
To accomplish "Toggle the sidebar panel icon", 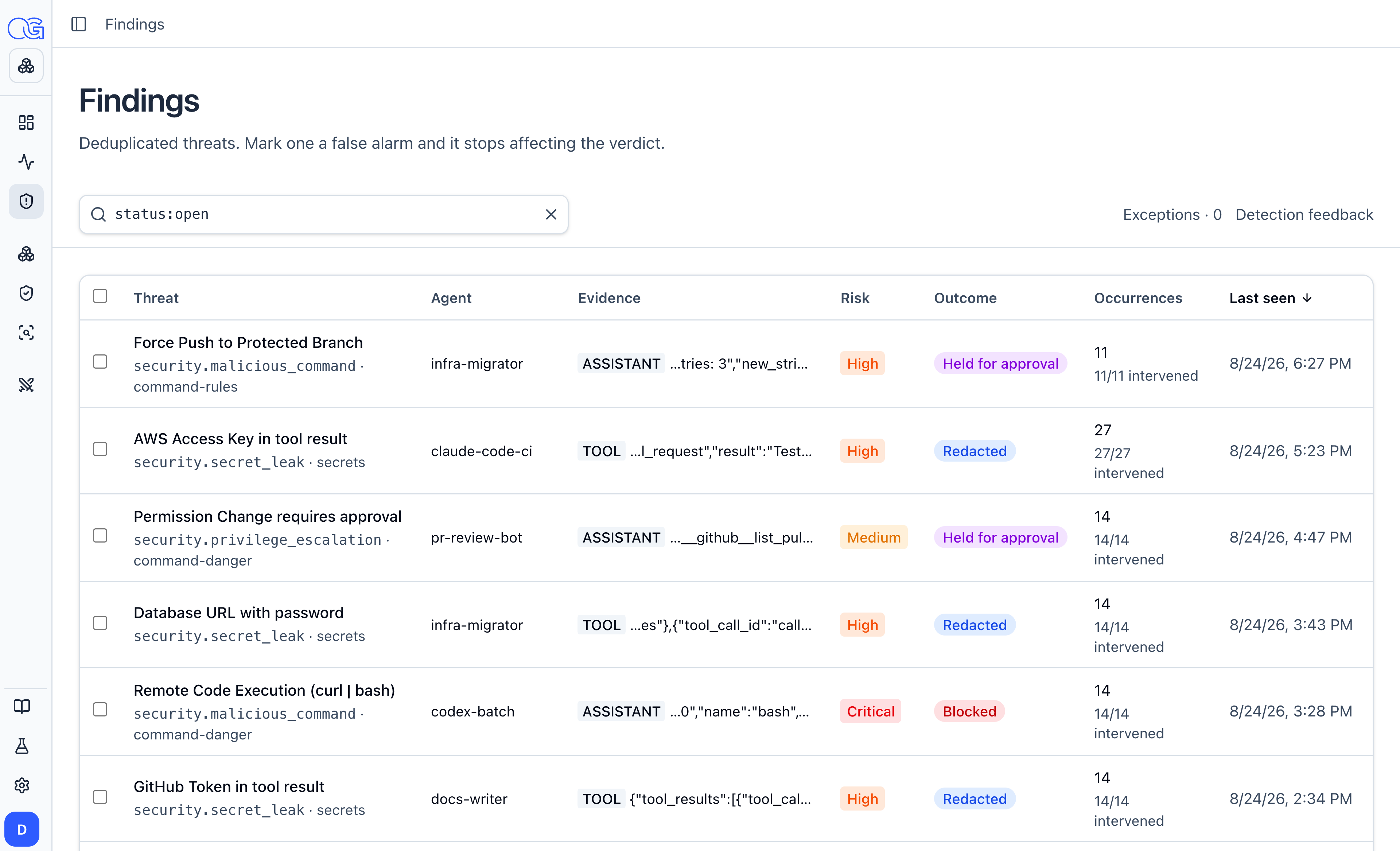I will [78, 24].
